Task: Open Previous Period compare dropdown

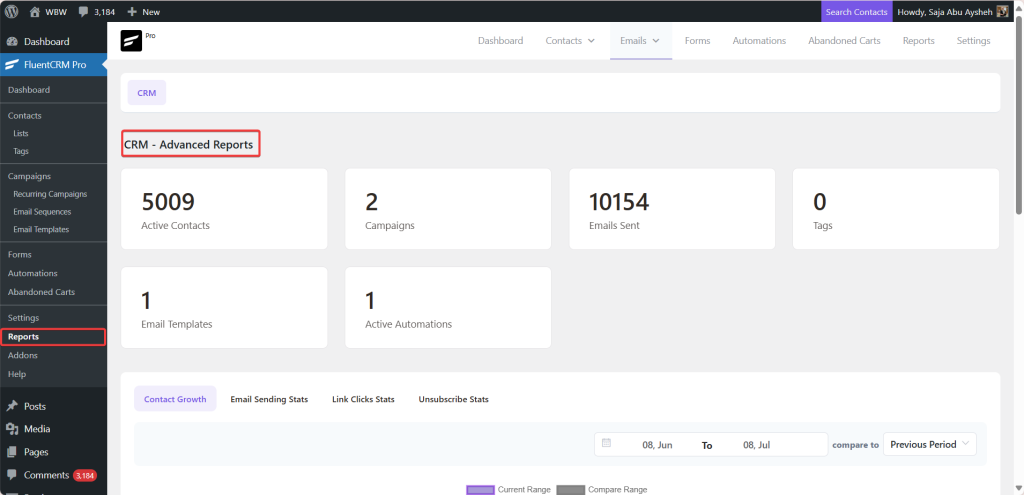Action: pyautogui.click(x=930, y=444)
